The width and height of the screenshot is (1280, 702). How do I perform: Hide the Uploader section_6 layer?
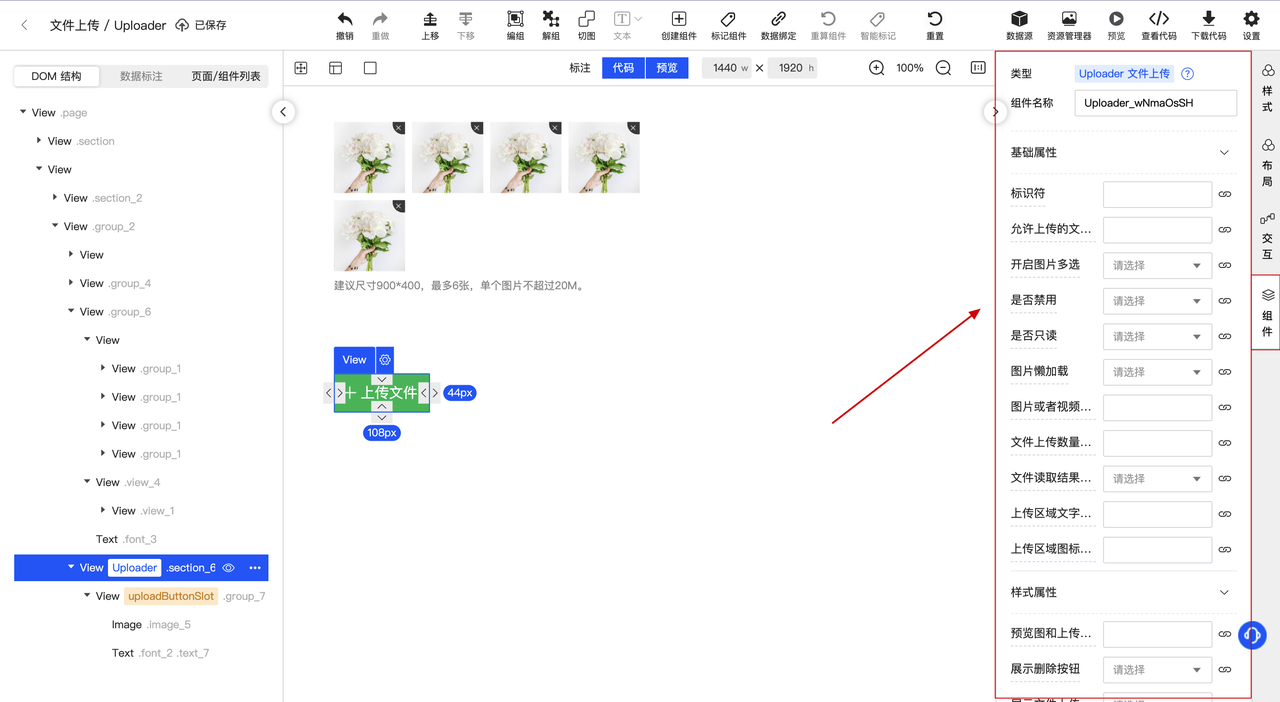(x=227, y=567)
